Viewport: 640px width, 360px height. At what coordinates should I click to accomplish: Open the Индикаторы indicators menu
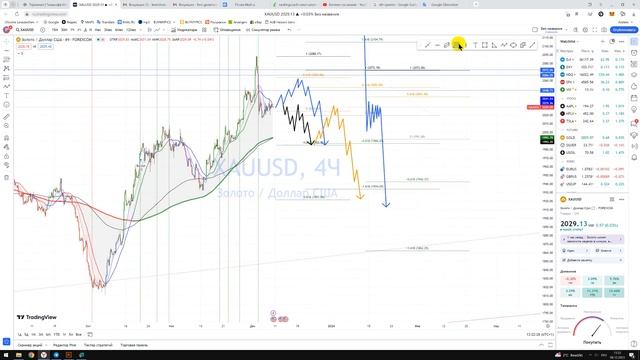184,30
